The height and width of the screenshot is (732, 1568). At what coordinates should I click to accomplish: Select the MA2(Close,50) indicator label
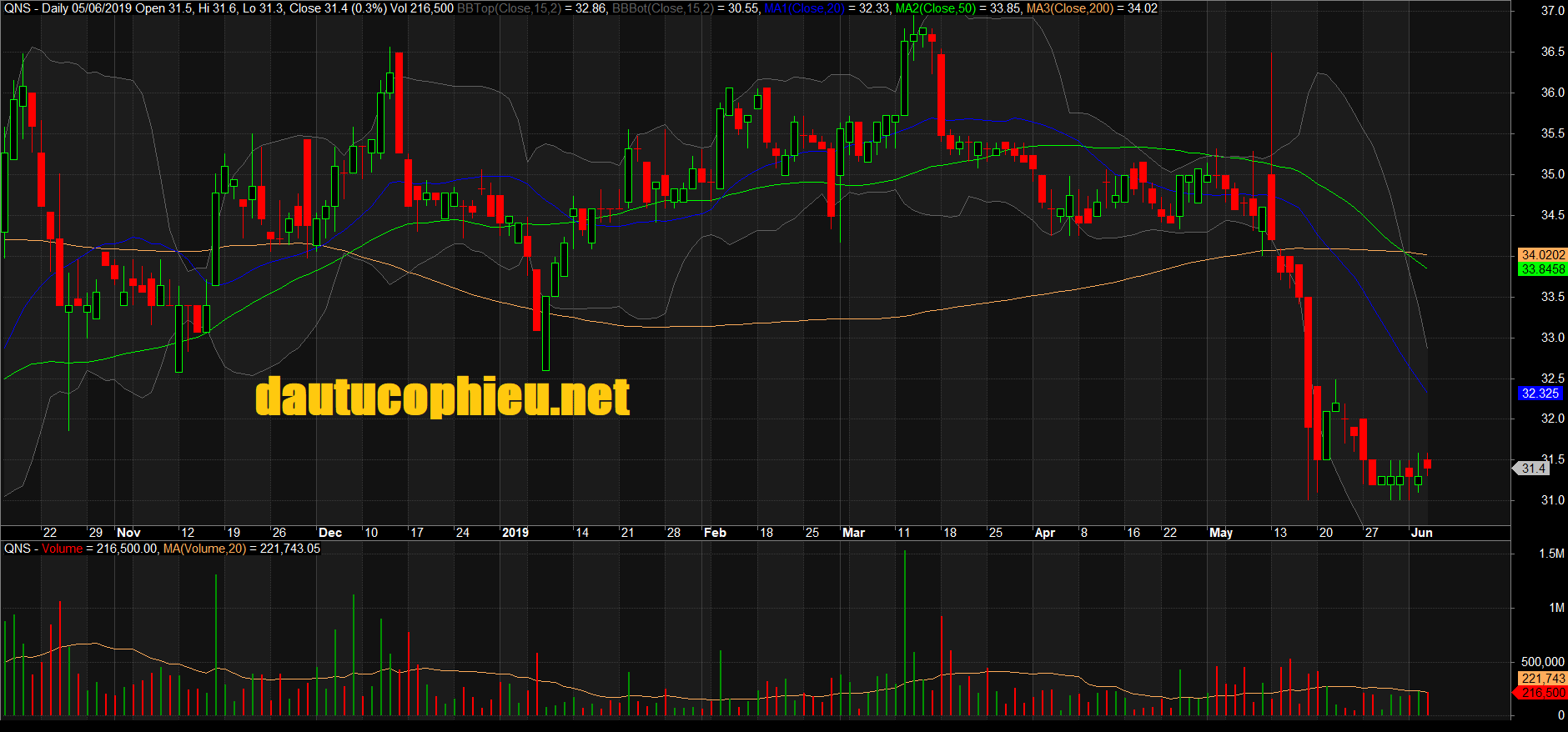(x=935, y=8)
